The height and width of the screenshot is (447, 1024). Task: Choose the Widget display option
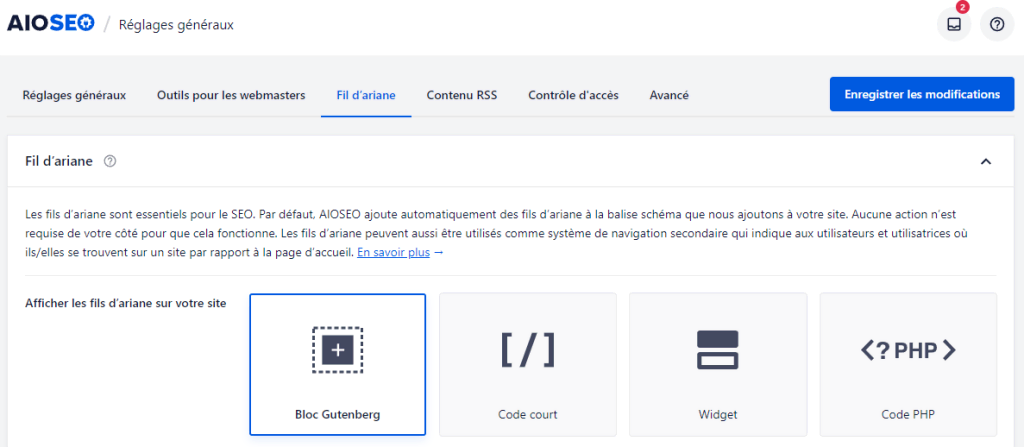click(717, 414)
